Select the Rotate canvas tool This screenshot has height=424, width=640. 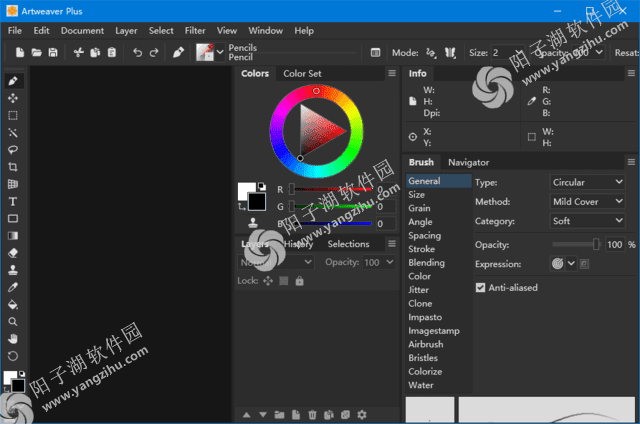(13, 356)
